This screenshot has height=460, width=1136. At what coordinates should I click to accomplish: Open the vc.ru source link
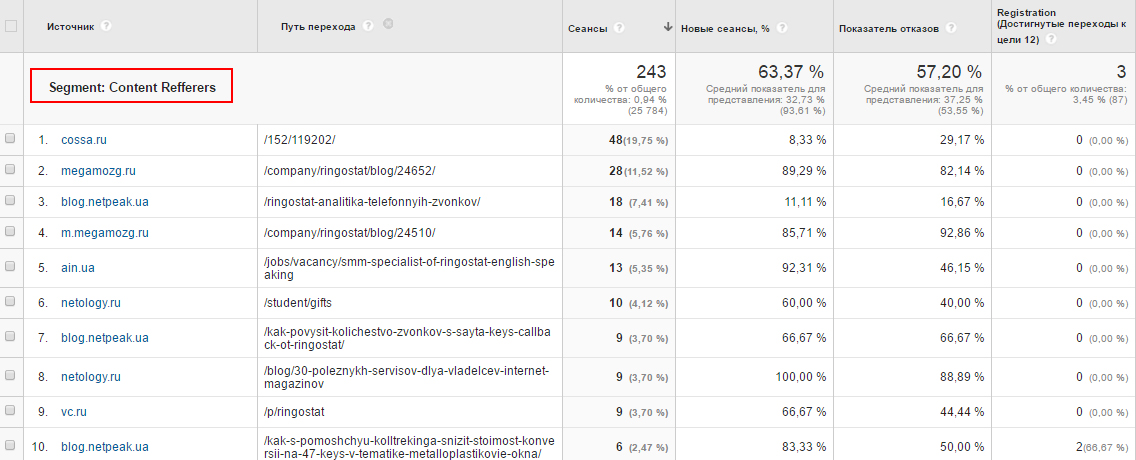pyautogui.click(x=74, y=412)
